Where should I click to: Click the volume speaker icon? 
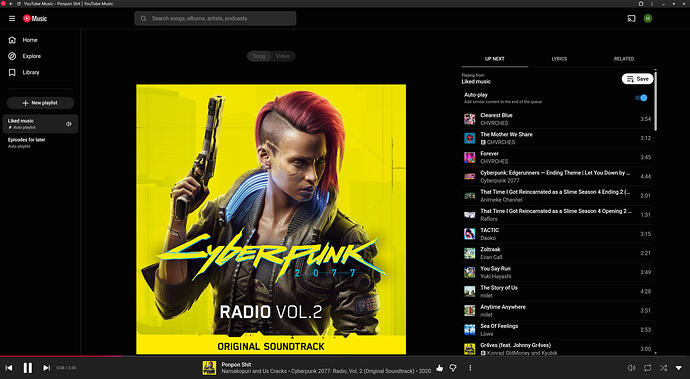coord(631,368)
